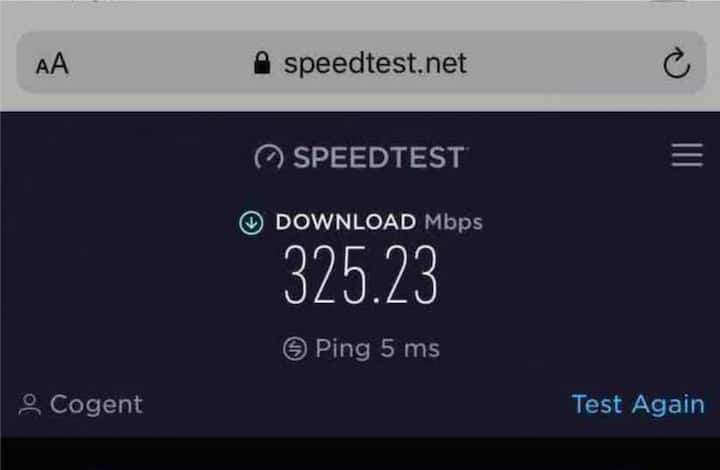Open the hamburger menu
This screenshot has width=720, height=470.
pos(687,155)
